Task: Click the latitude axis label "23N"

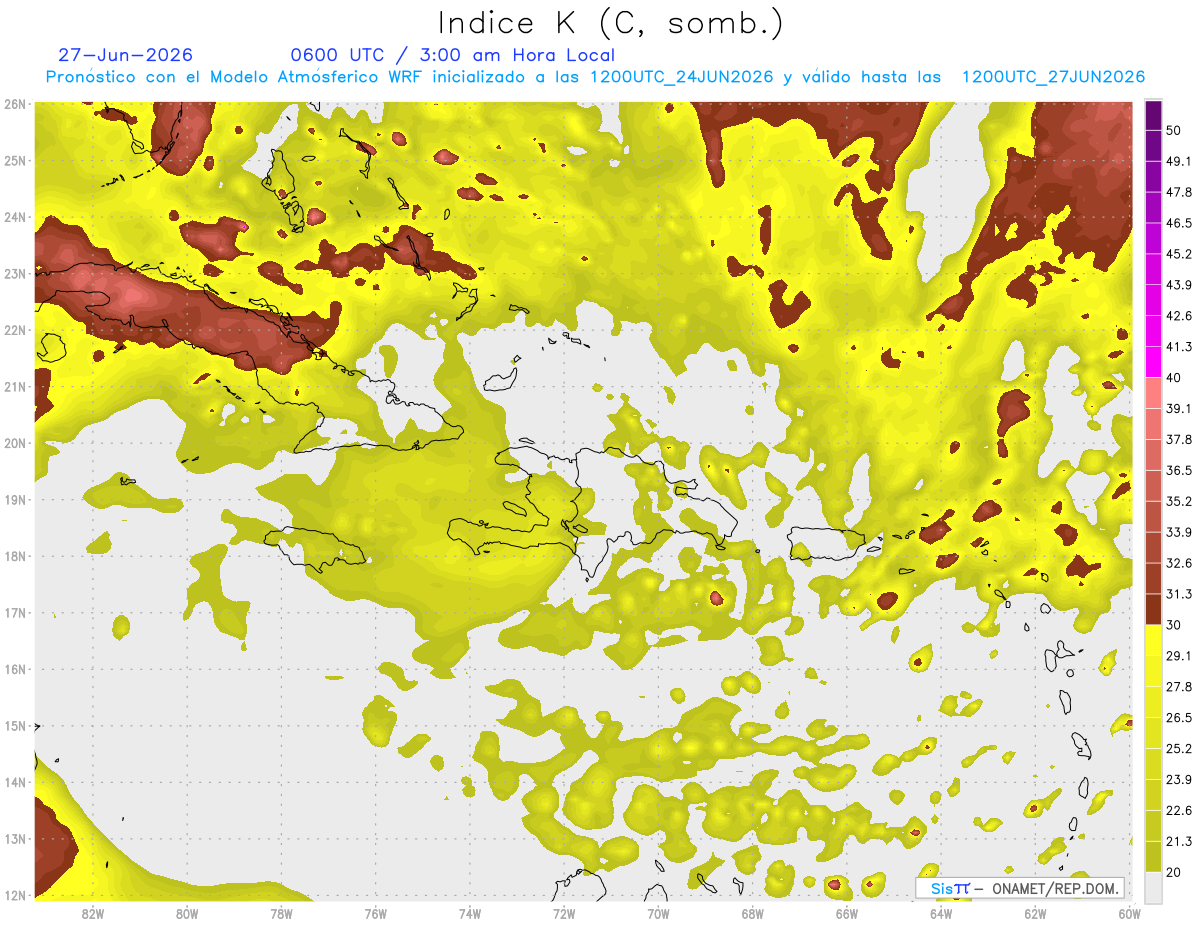Action: 15,273
